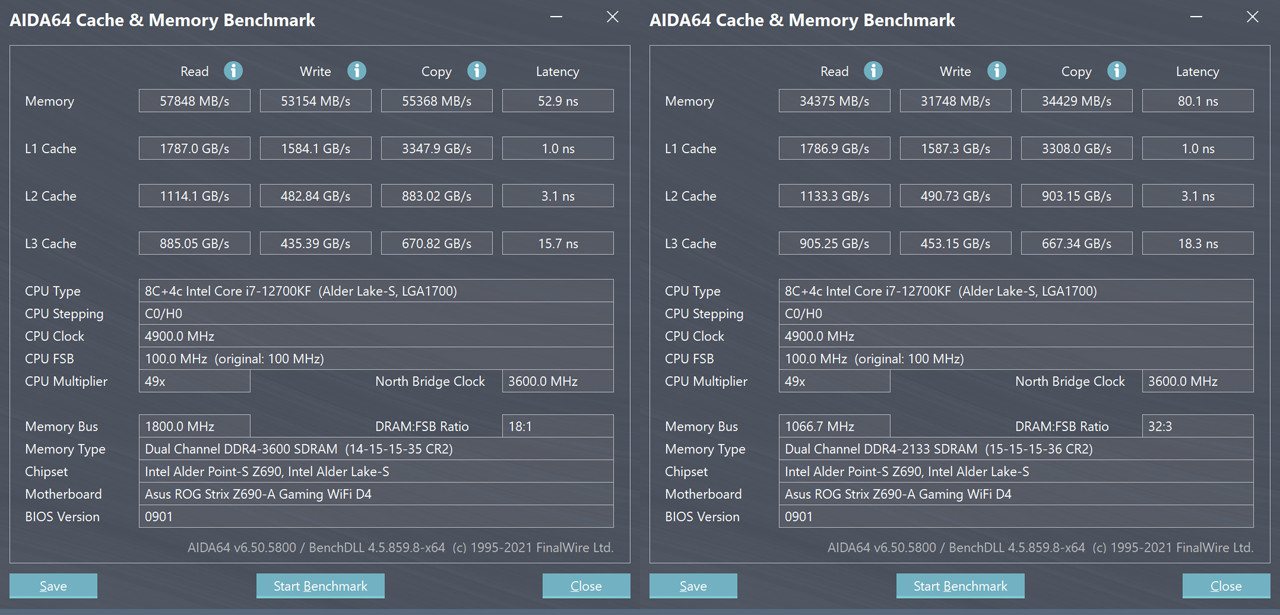The height and width of the screenshot is (615, 1280).
Task: Close the right window using Close button
Action: click(1226, 586)
